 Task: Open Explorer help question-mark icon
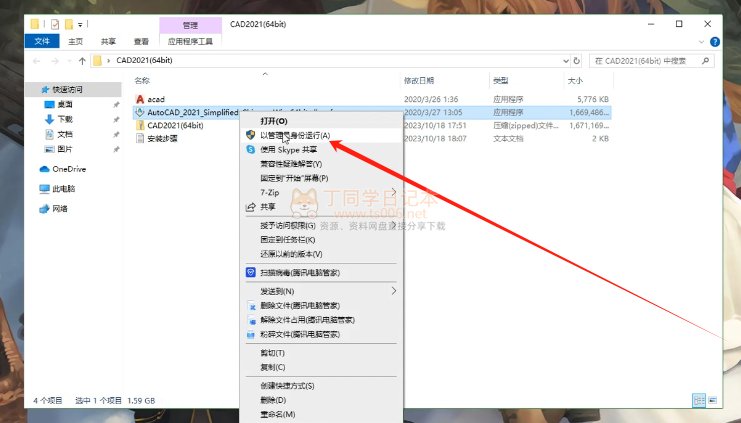pos(715,42)
